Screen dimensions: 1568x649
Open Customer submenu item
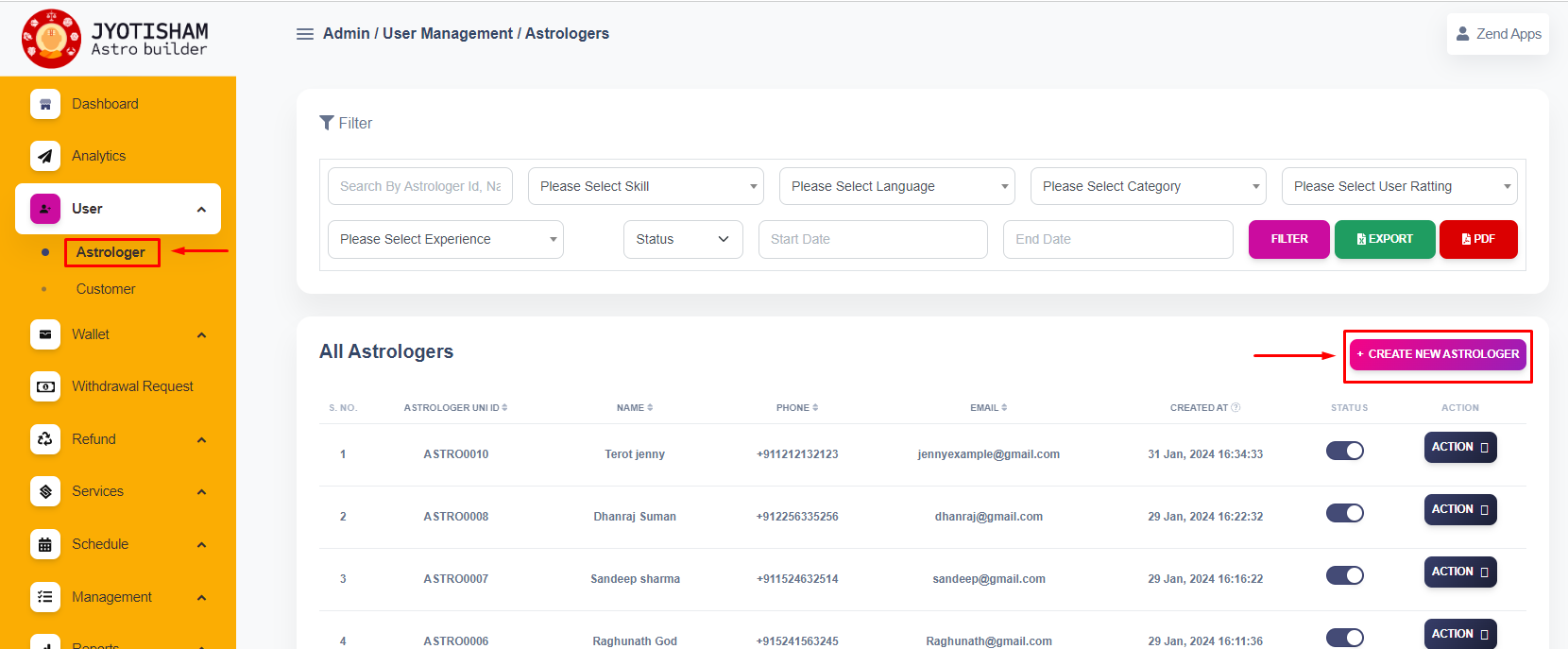point(106,289)
